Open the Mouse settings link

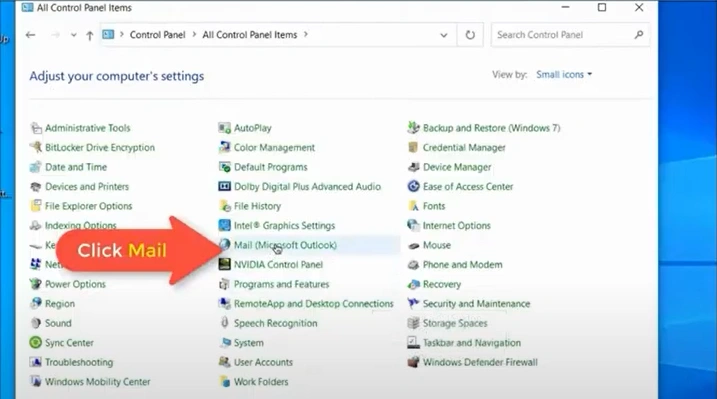click(x=437, y=245)
